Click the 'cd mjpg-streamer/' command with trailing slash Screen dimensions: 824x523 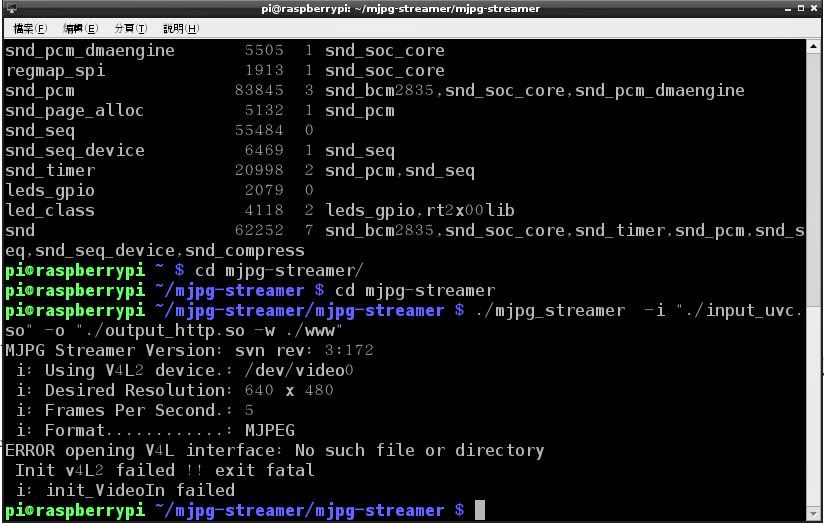pos(279,271)
